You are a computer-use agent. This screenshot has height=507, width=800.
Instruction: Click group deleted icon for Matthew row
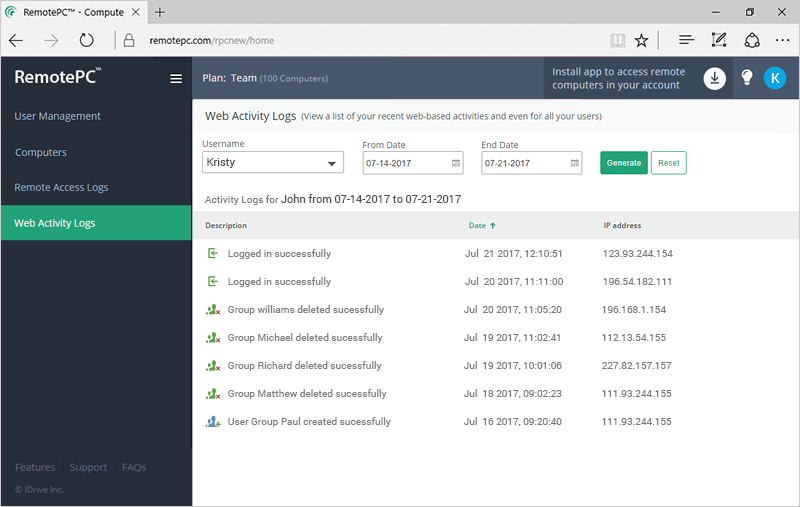[x=213, y=393]
